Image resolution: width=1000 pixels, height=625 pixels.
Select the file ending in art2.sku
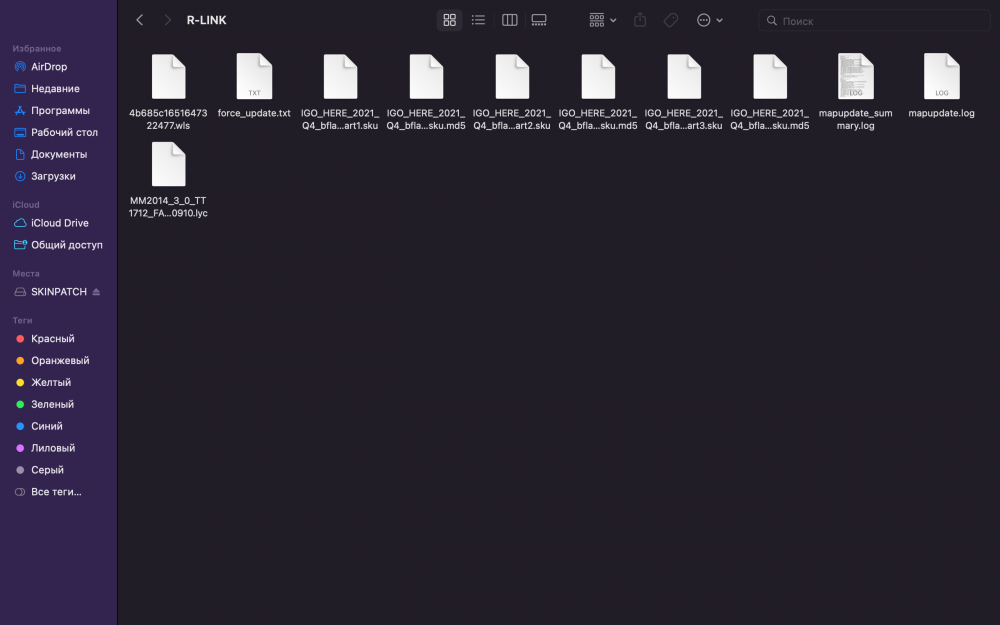(511, 92)
